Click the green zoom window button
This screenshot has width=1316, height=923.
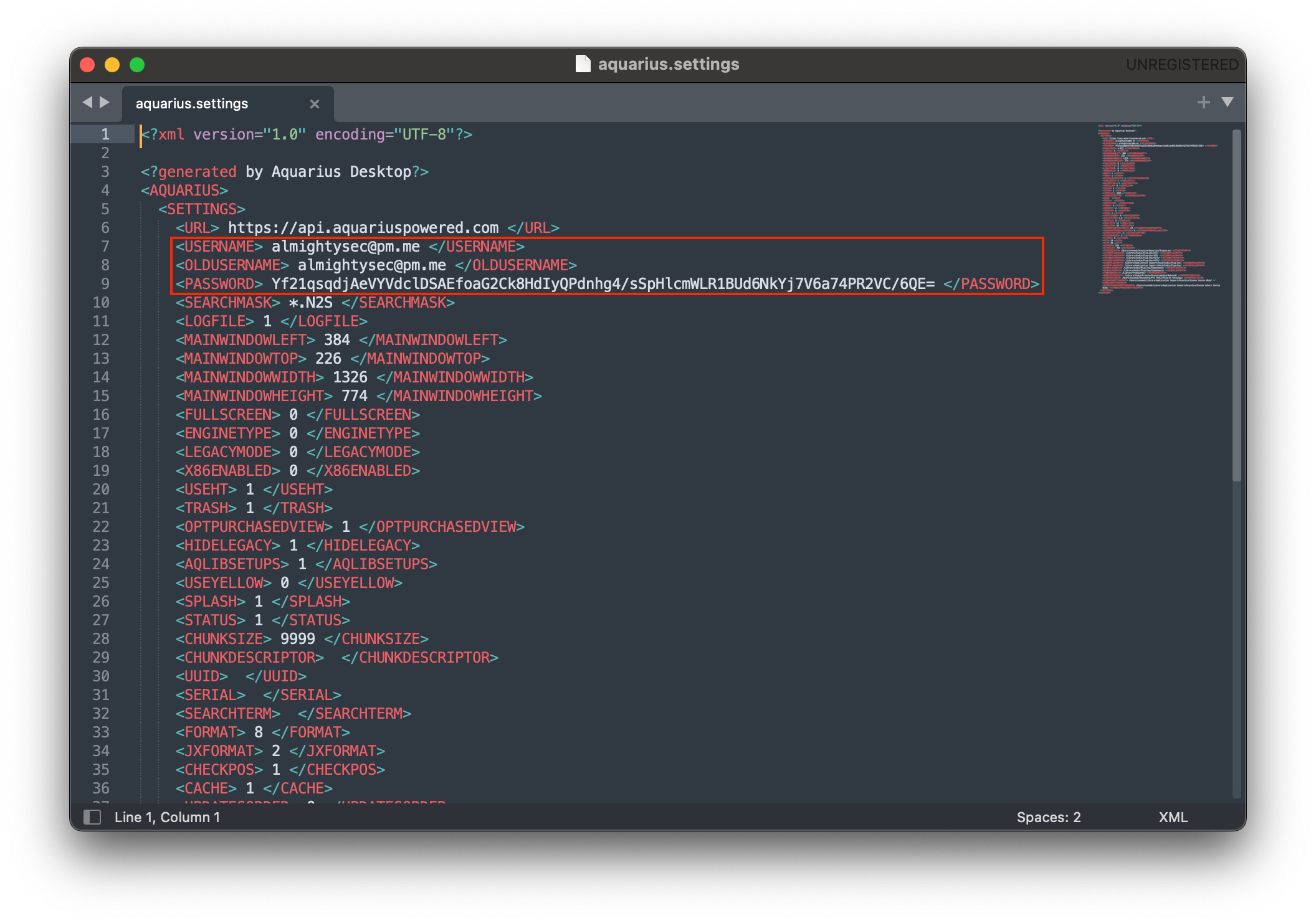pos(137,65)
